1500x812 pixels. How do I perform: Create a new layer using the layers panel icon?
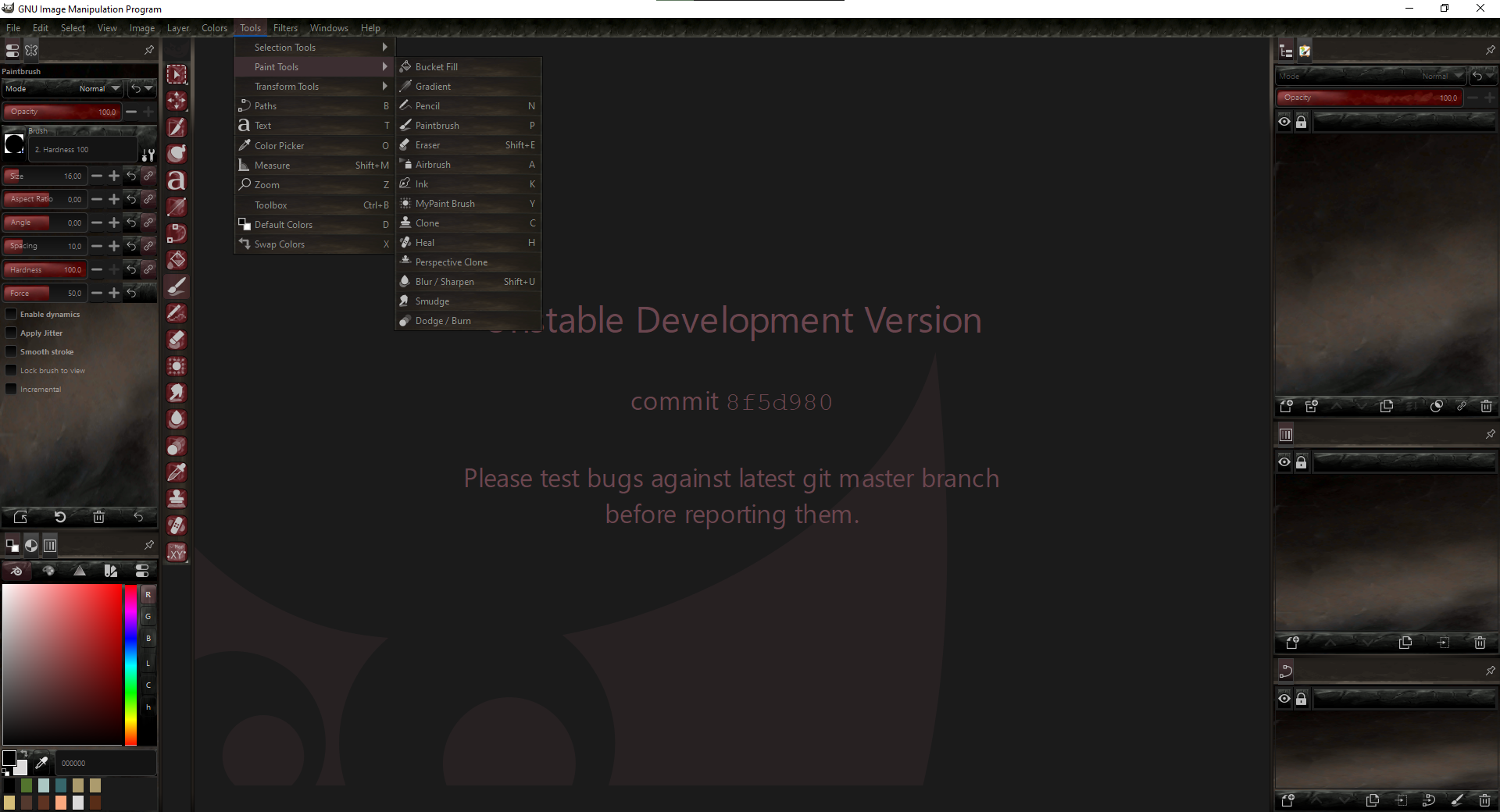coord(1286,406)
